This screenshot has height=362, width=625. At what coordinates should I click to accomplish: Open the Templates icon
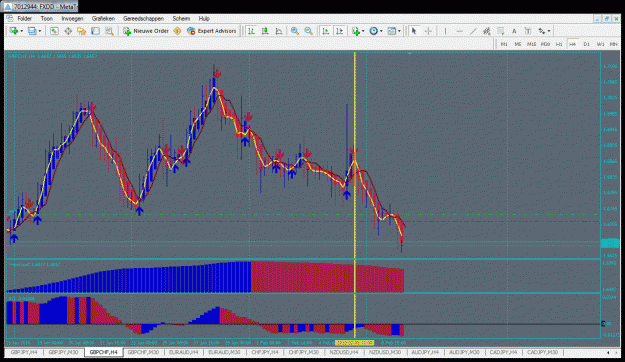pyautogui.click(x=392, y=31)
